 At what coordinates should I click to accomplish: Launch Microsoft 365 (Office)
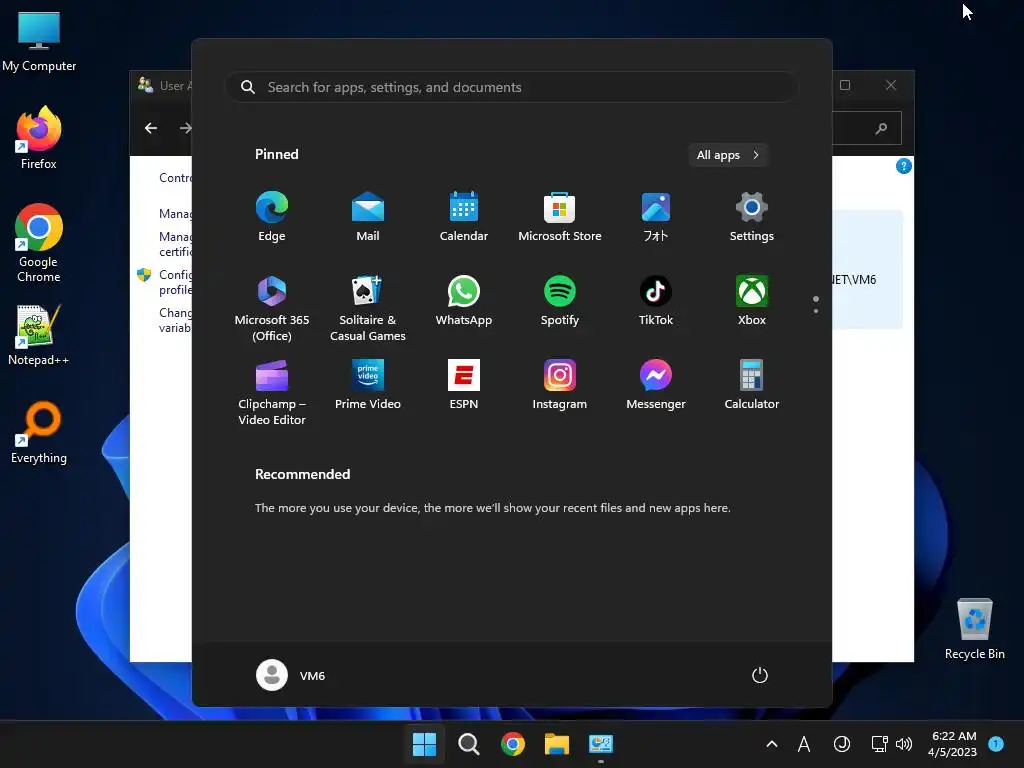[x=272, y=308]
